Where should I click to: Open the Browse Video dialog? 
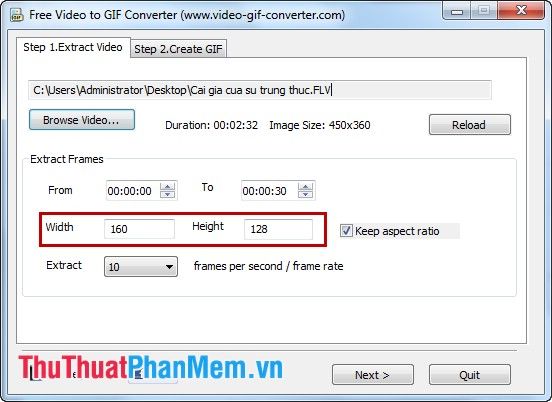[x=82, y=120]
